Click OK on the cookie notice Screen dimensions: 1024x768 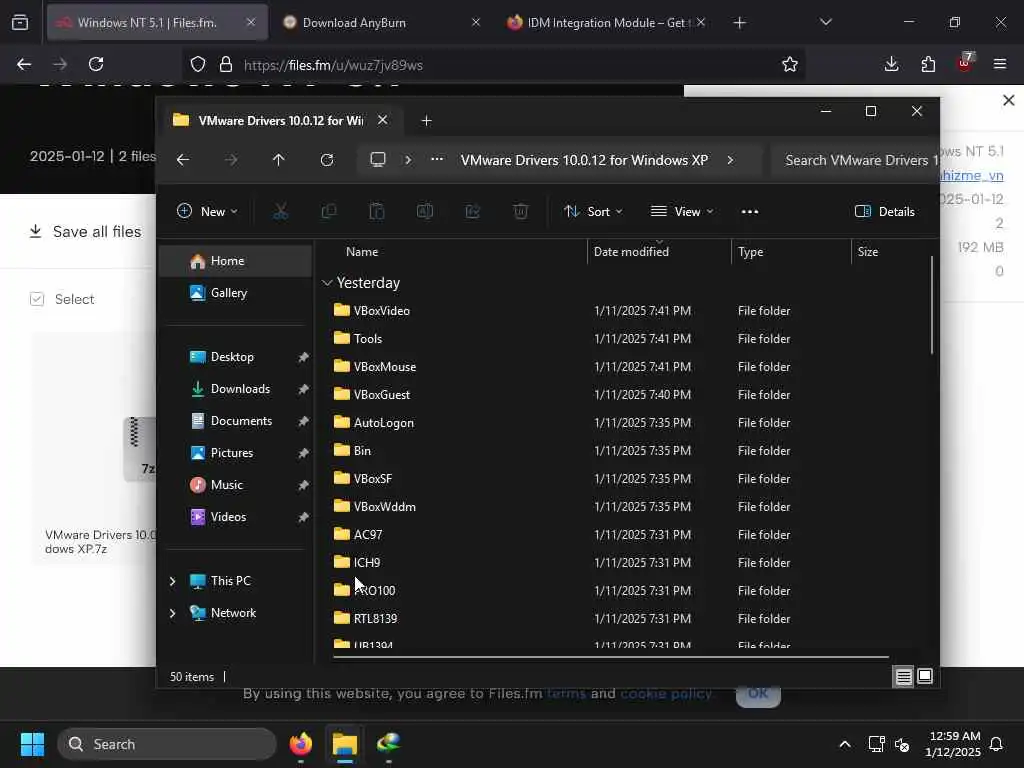coord(758,696)
